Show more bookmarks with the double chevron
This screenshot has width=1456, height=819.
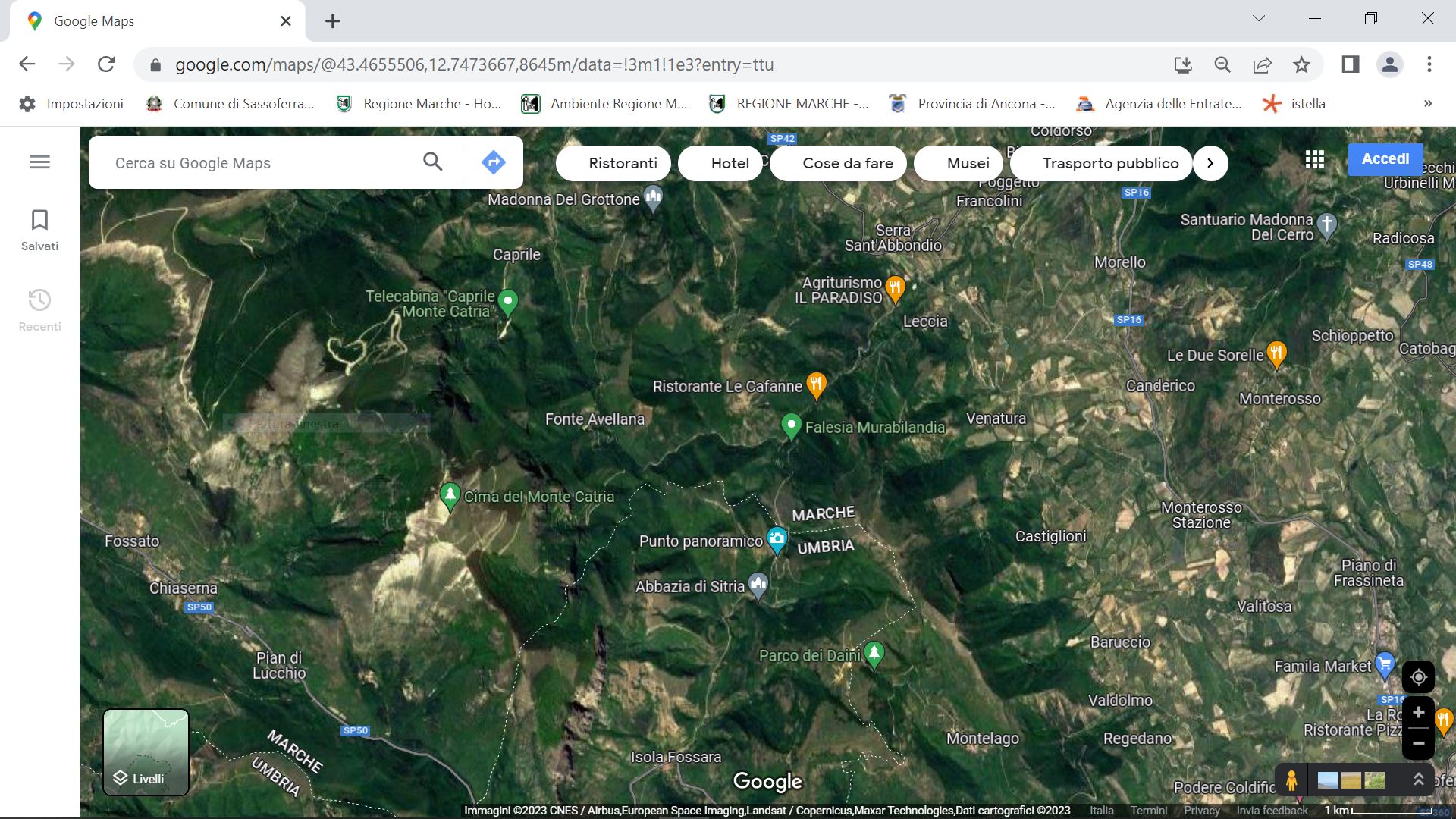[1428, 104]
